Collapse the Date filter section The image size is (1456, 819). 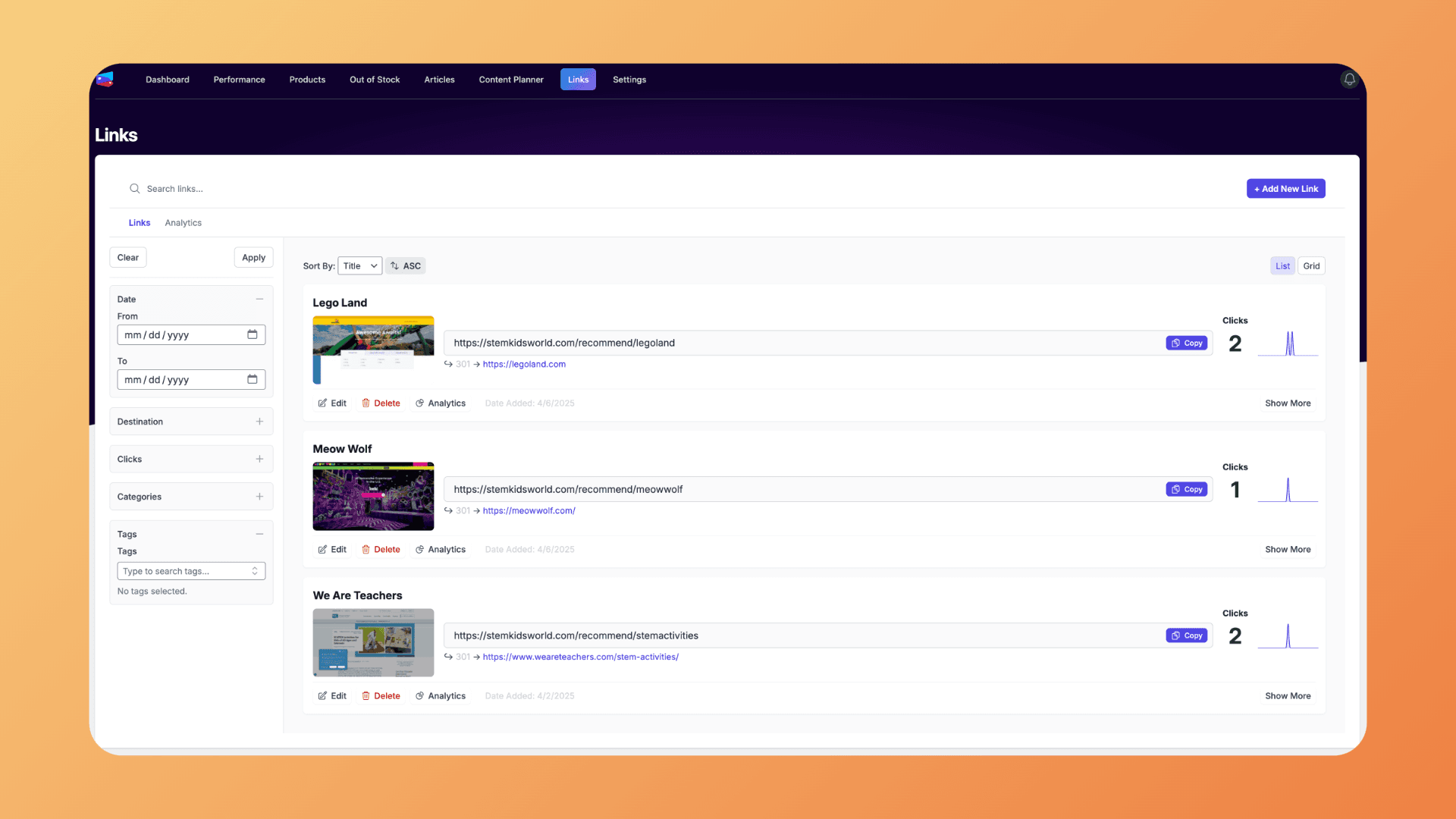259,299
